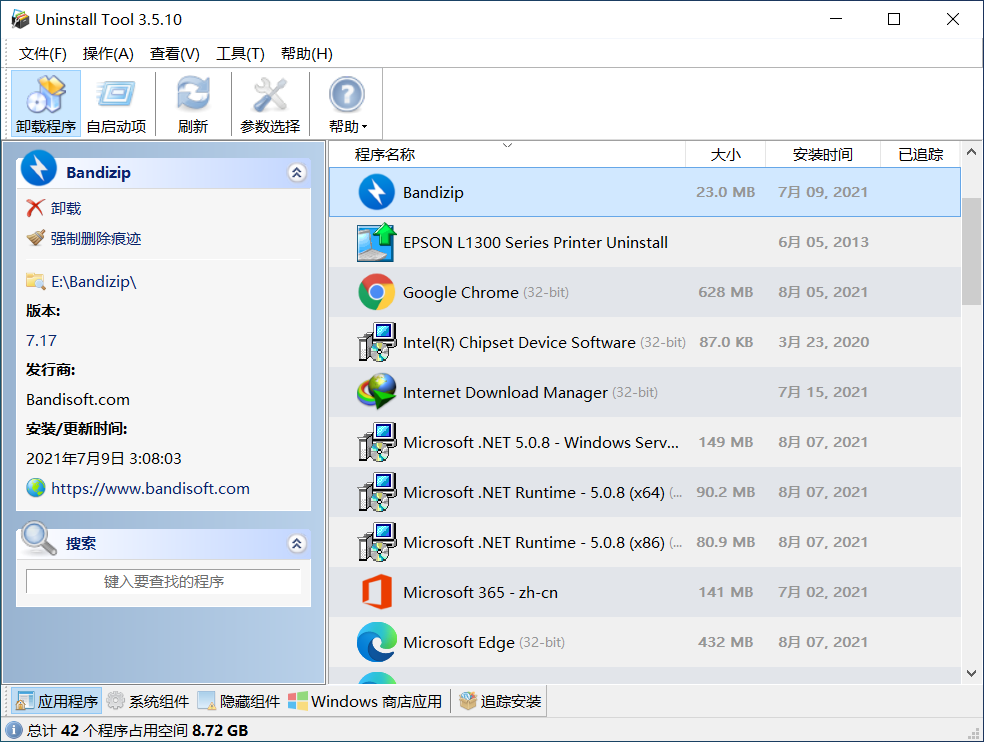Image resolution: width=984 pixels, height=742 pixels.
Task: Select the .NET Runtime 5.0.8 (x86) icon
Action: coord(377,542)
